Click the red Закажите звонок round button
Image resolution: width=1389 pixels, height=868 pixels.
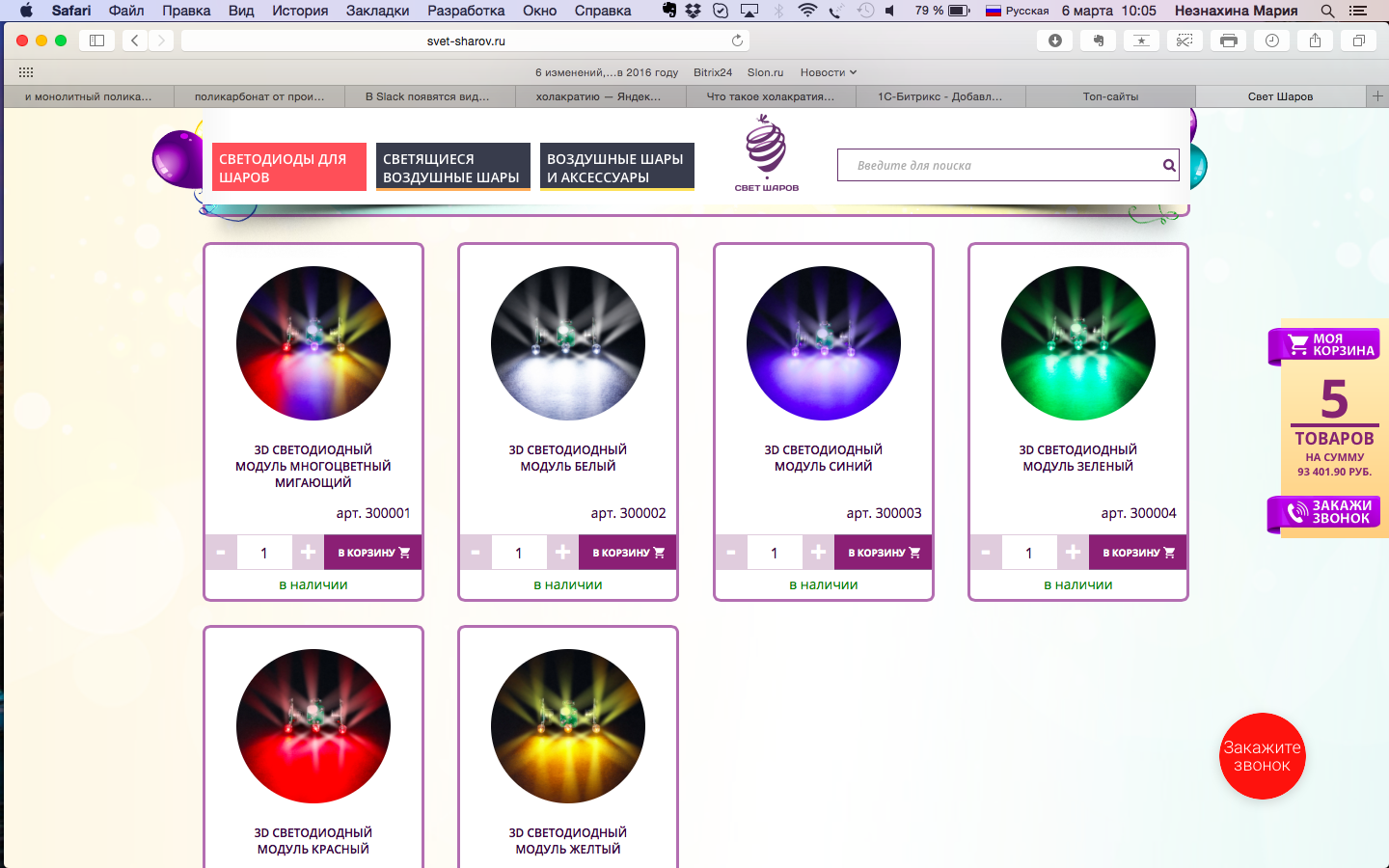pyautogui.click(x=1263, y=756)
